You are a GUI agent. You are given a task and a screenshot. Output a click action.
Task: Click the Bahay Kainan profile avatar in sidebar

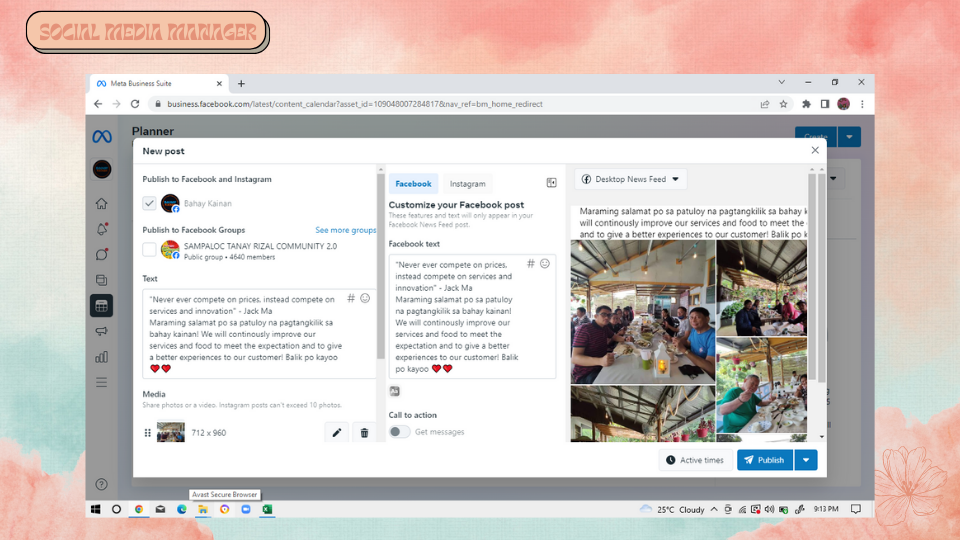[102, 169]
